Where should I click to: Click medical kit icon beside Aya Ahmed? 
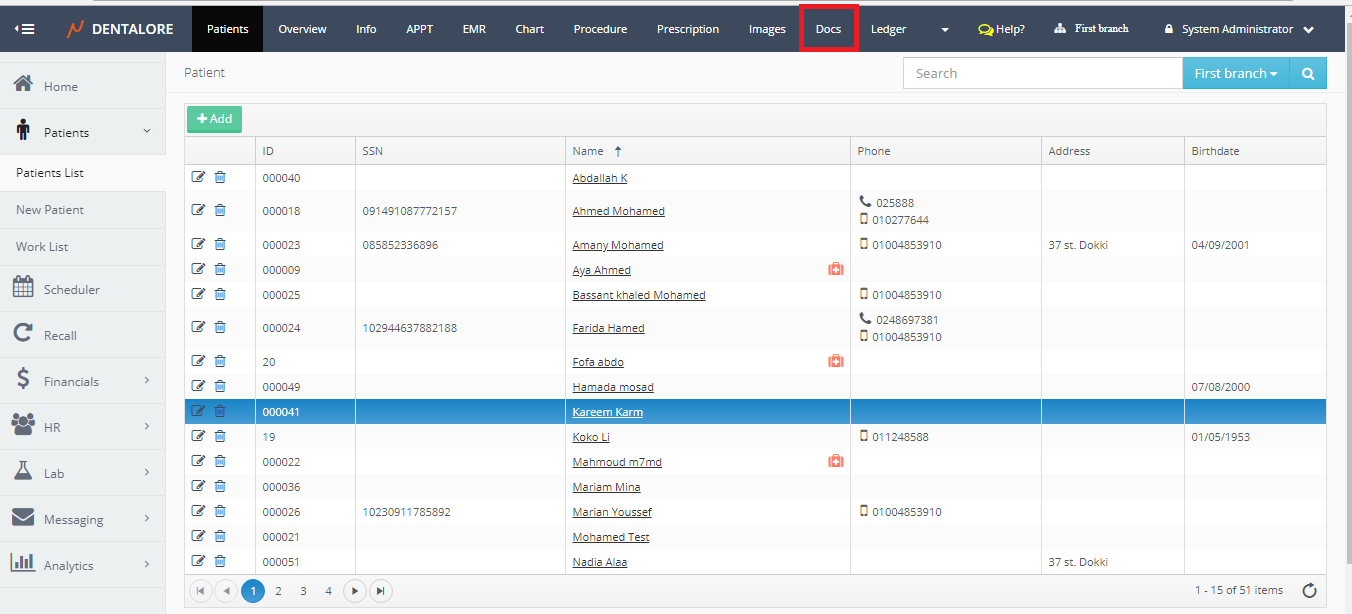tap(836, 270)
